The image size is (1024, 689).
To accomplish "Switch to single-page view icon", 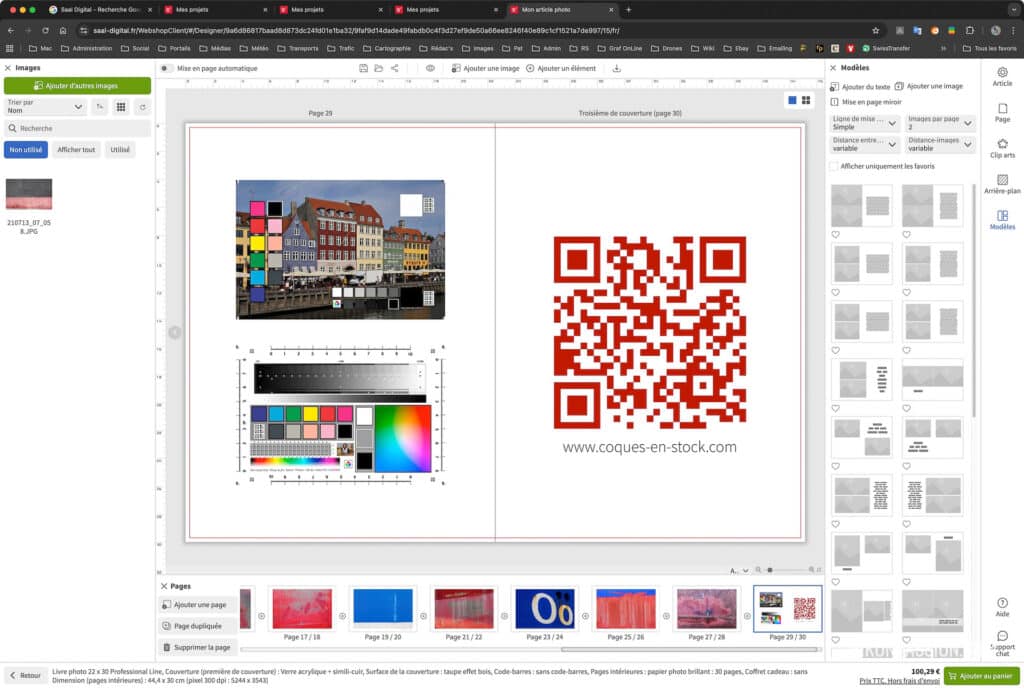I will (x=792, y=100).
